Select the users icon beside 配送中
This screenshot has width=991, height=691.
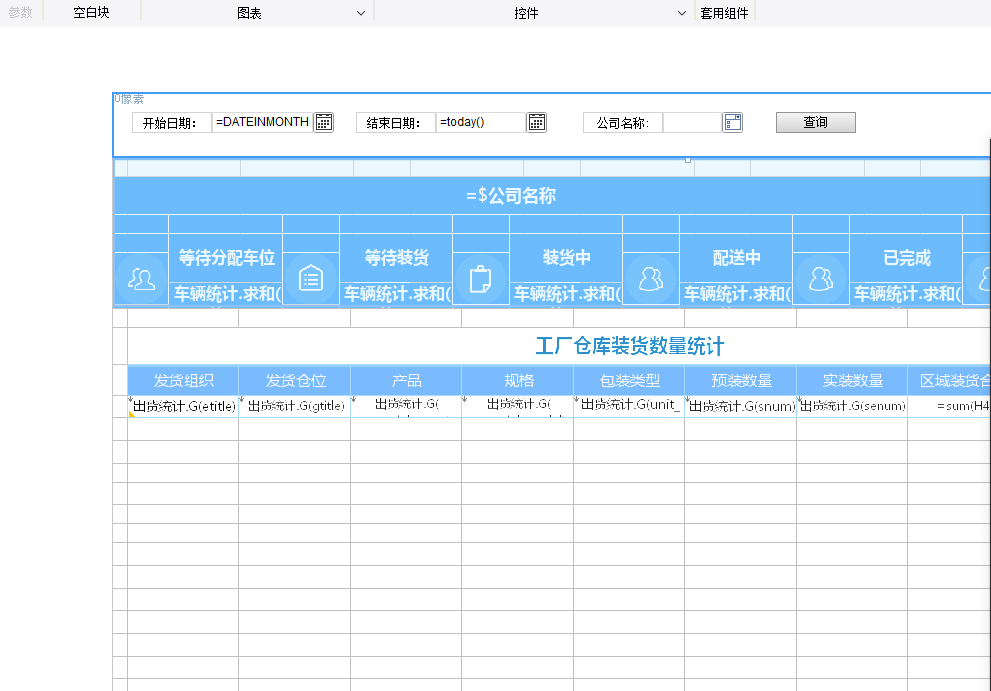651,279
